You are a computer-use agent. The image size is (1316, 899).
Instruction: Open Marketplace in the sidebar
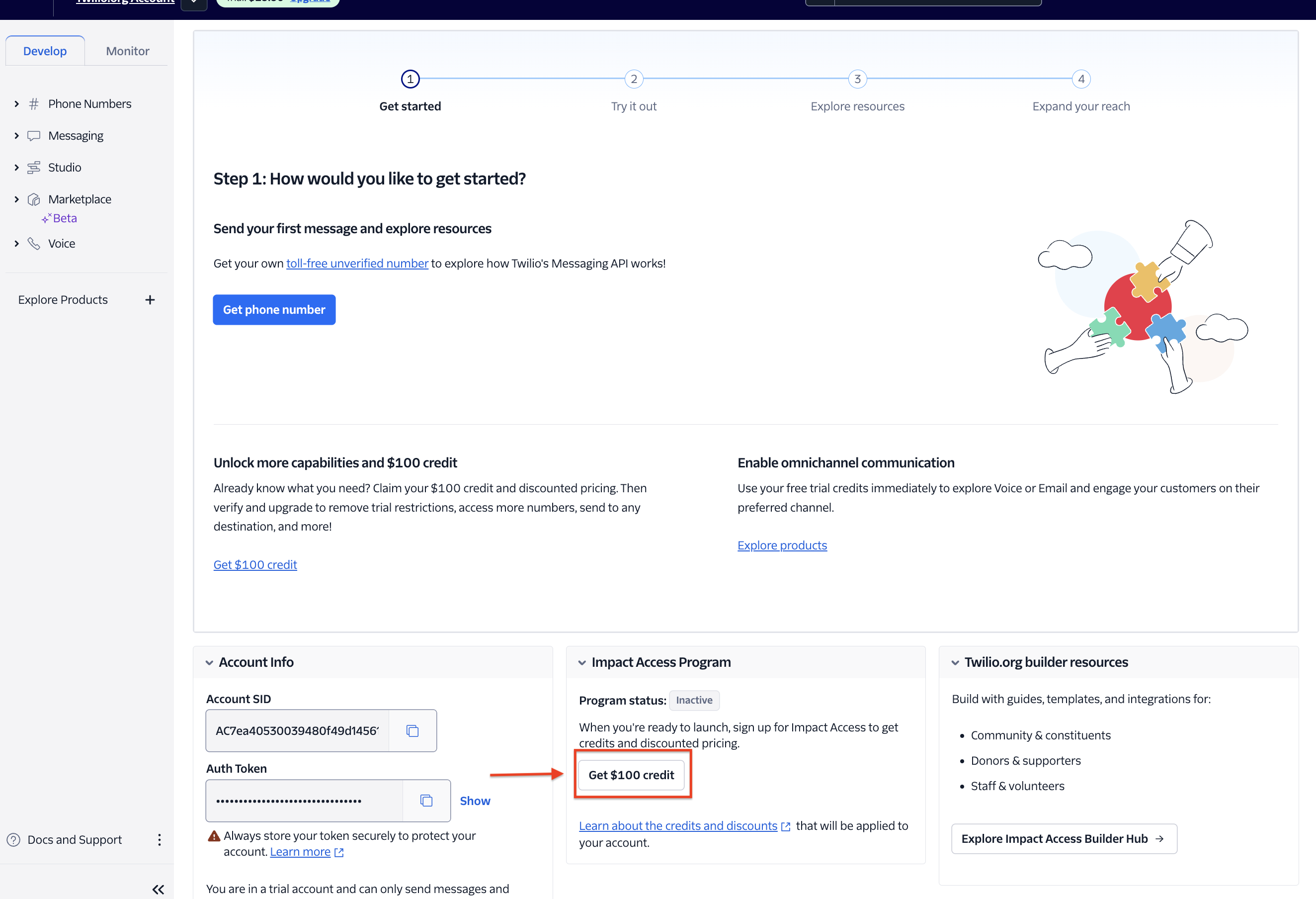(80, 199)
